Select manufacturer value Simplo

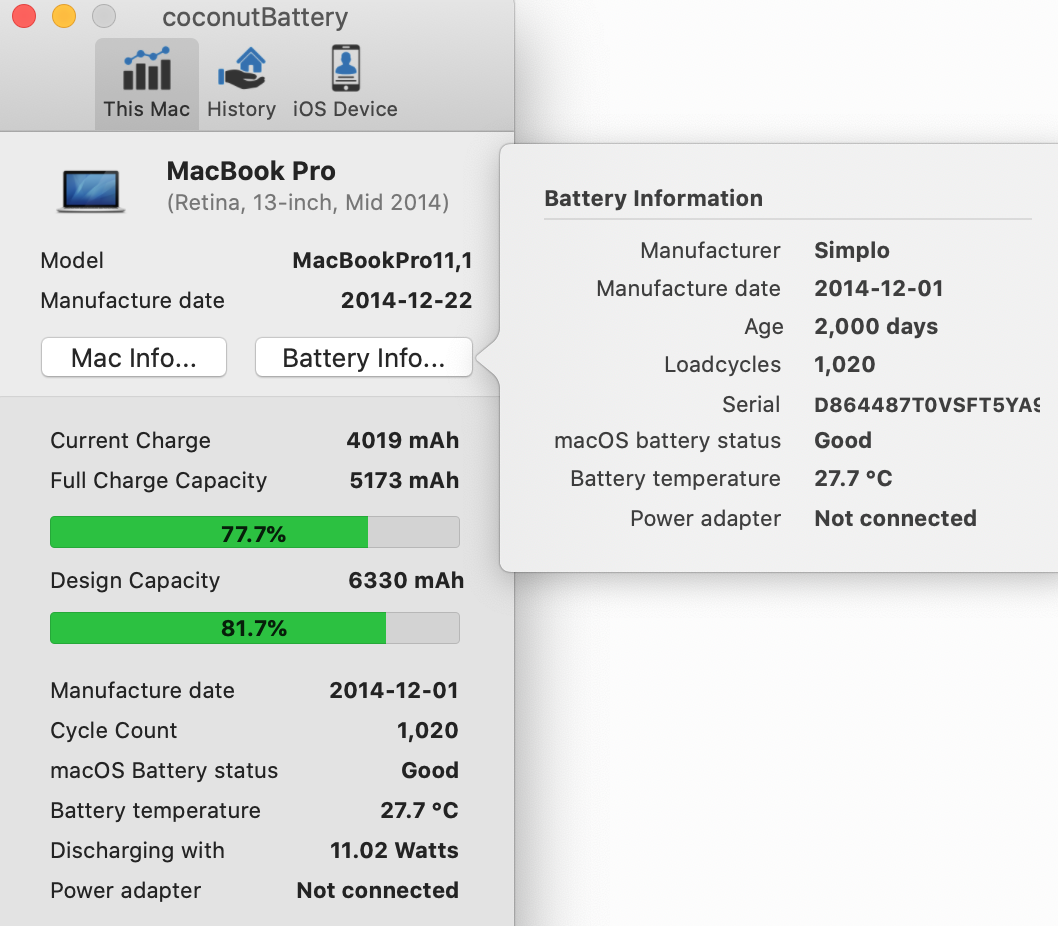tap(852, 250)
